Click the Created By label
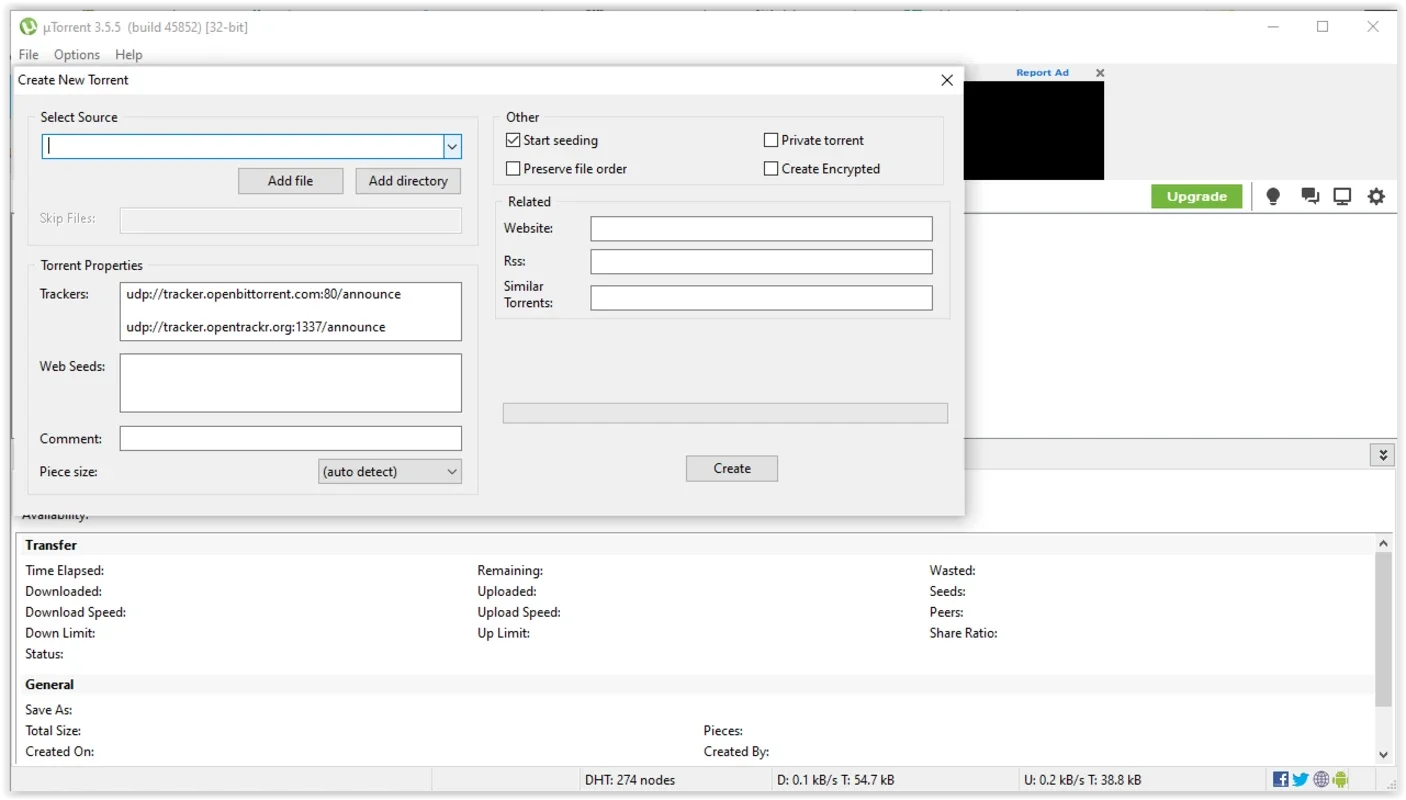The height and width of the screenshot is (800, 1406). (x=736, y=752)
